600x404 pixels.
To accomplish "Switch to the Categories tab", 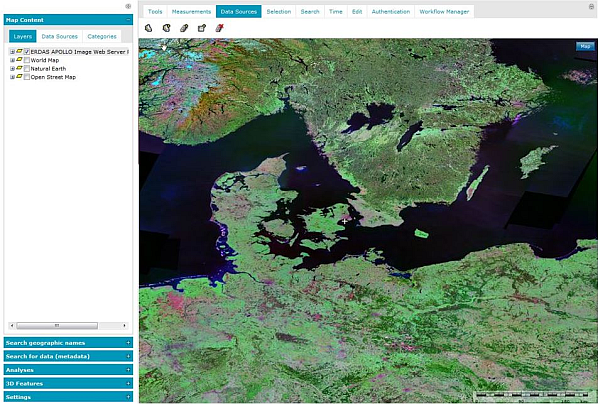I will coord(102,36).
